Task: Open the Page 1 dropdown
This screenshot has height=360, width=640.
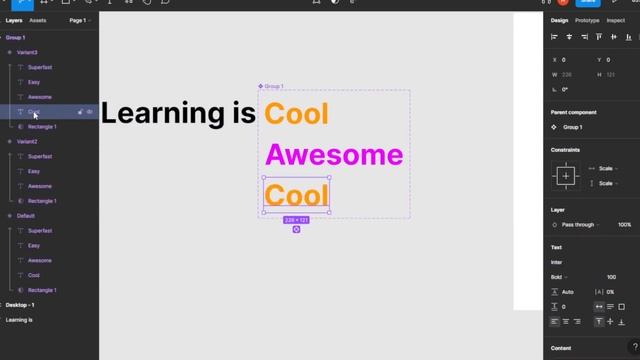Action: point(80,20)
